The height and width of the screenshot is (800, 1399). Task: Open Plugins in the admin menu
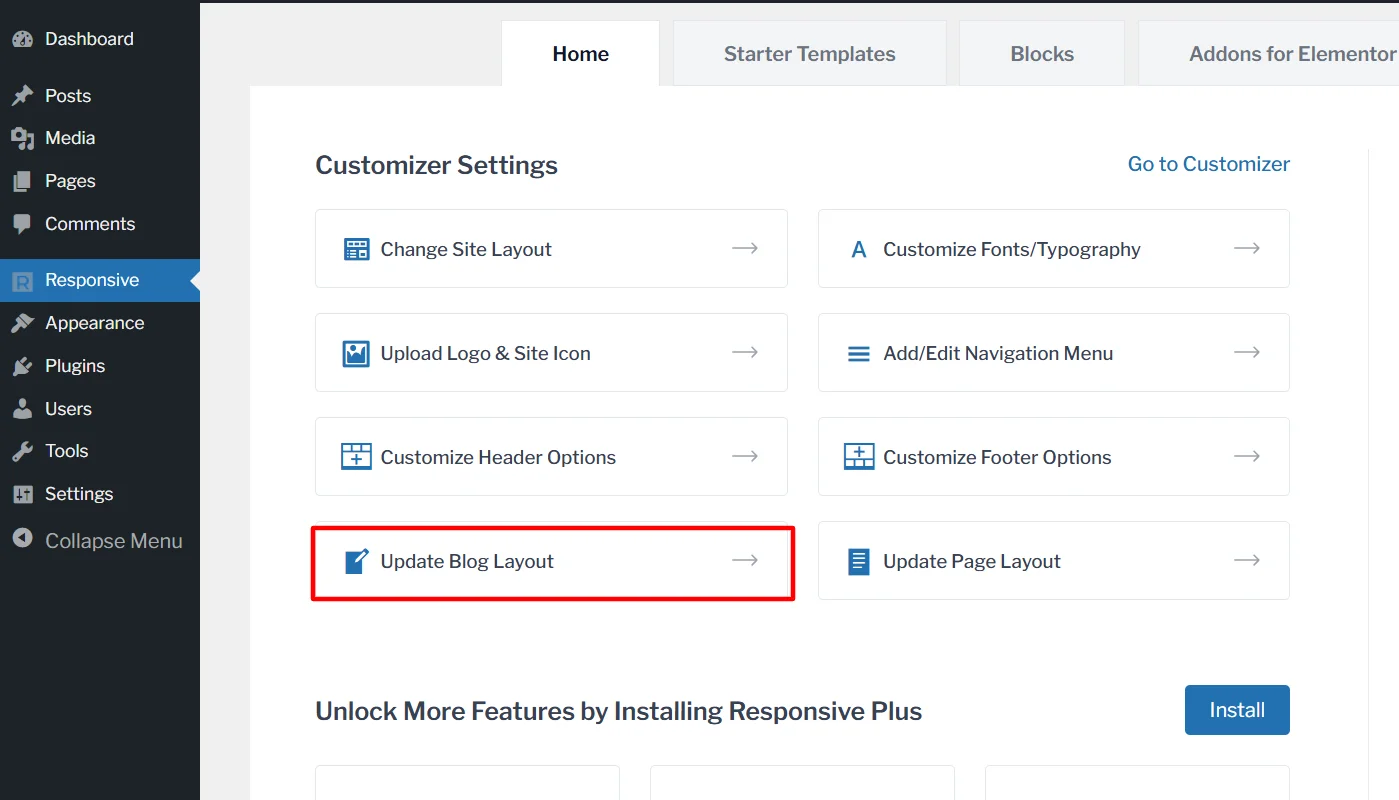[100, 366]
